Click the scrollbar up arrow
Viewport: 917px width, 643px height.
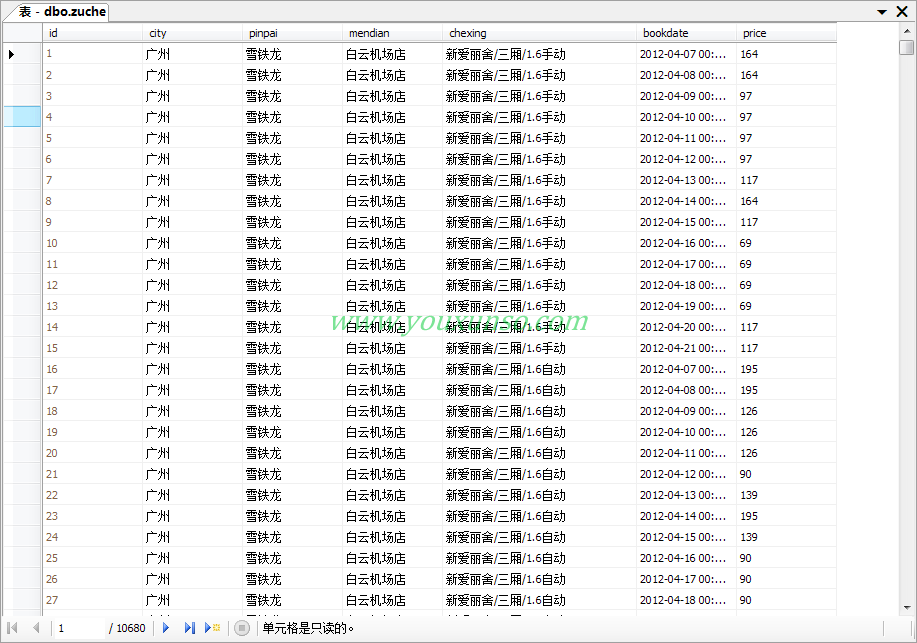(x=906, y=30)
